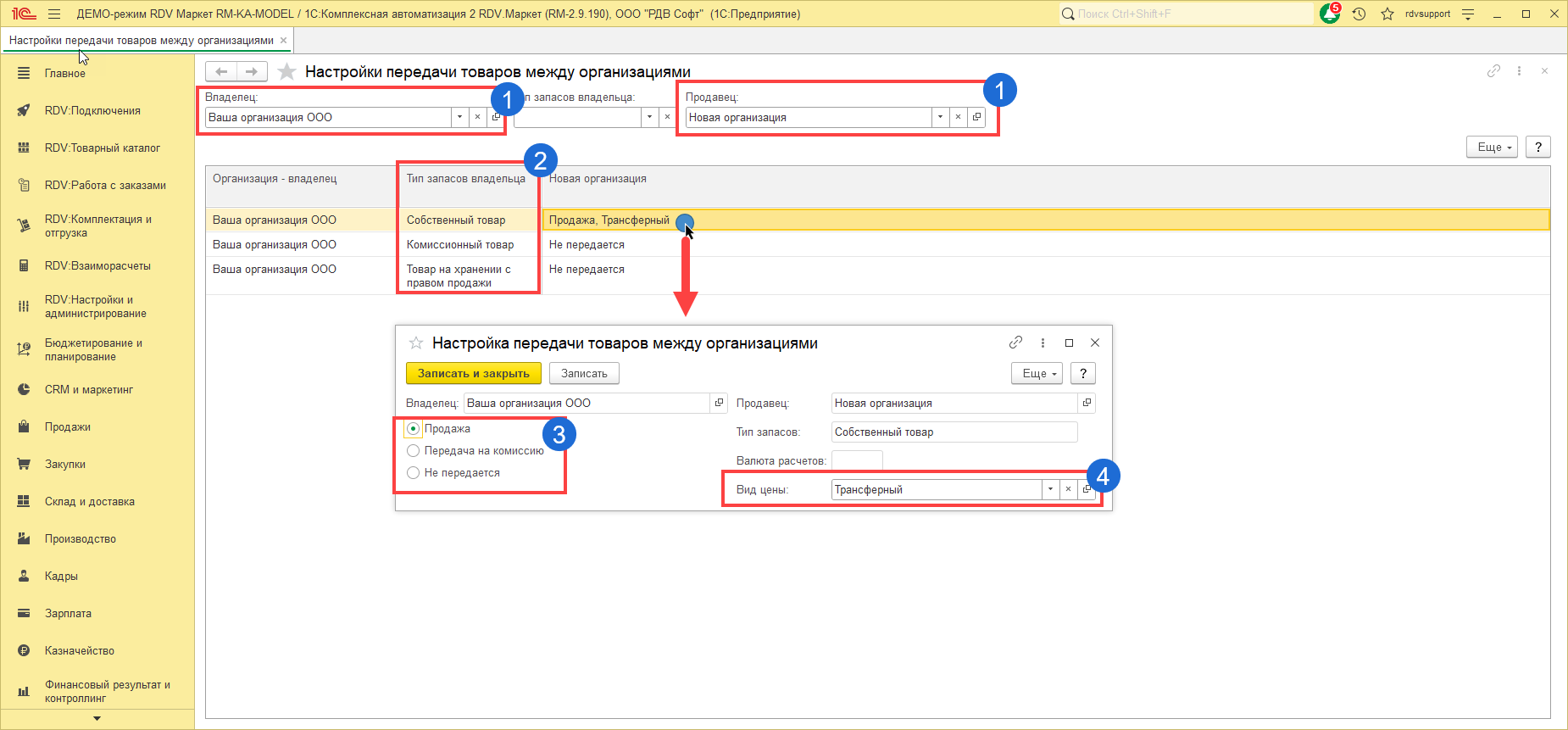Open main hamburger menu icon
Viewport: 1568px width, 730px height.
click(x=54, y=14)
